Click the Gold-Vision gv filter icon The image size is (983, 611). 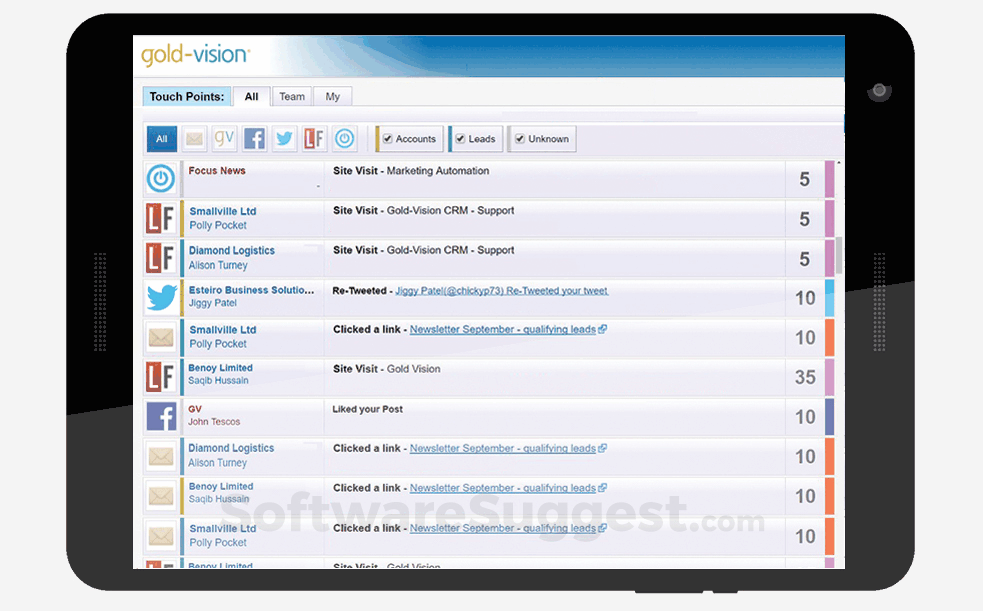pos(224,138)
